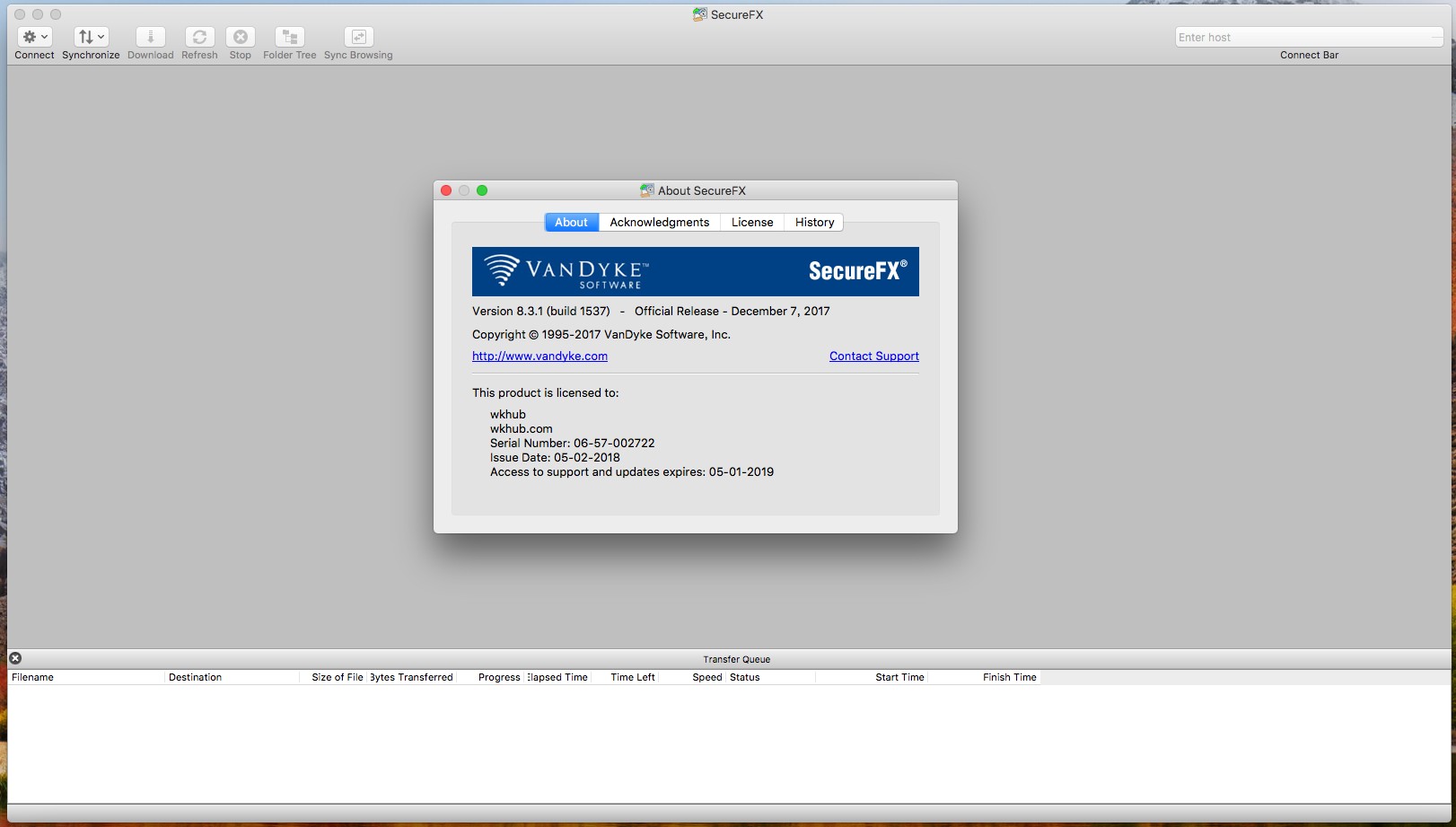Image resolution: width=1456 pixels, height=827 pixels.
Task: Toggle the Sync Browsing toolbar icon
Action: [358, 37]
